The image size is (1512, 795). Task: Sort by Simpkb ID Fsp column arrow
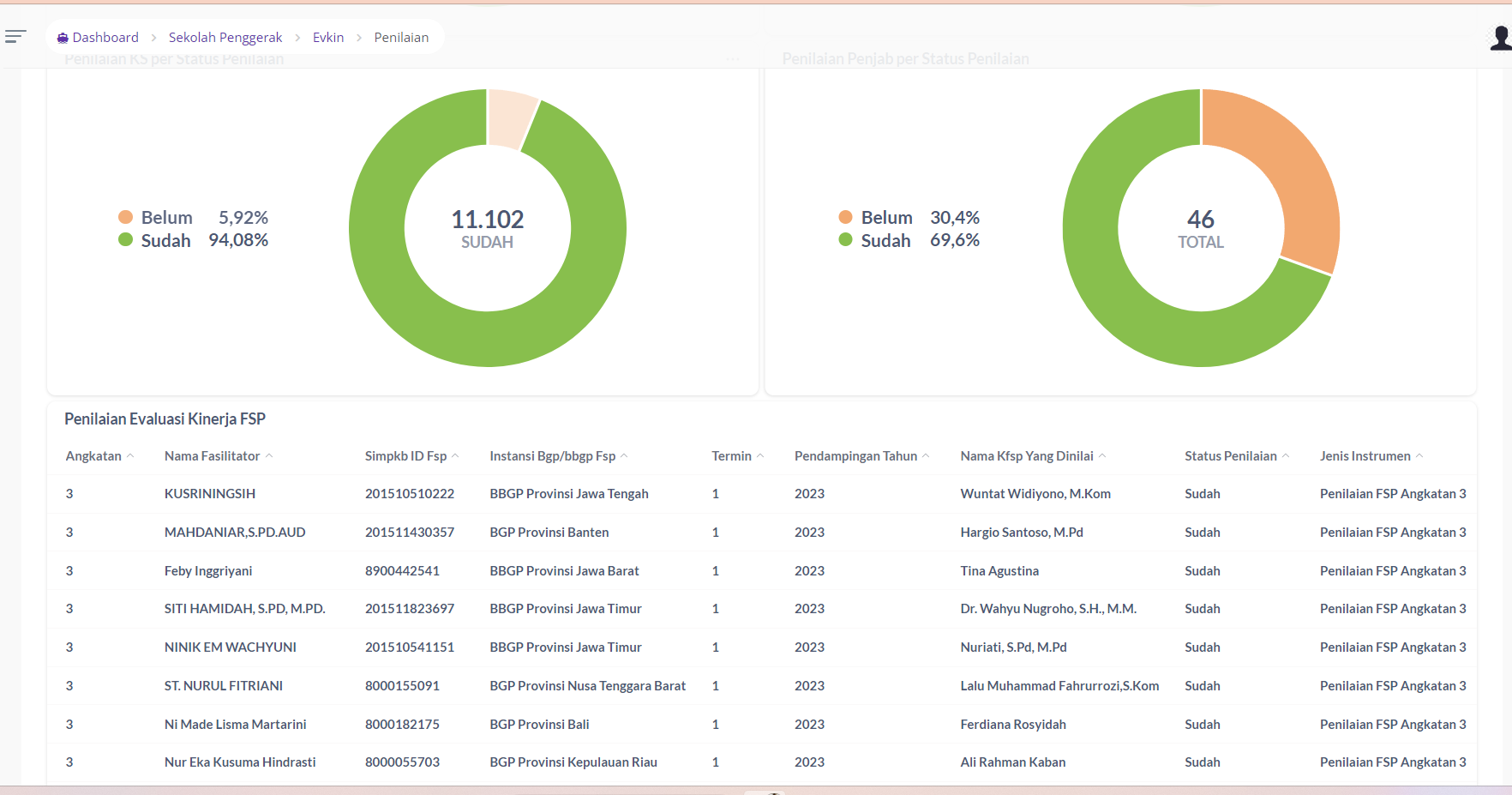click(455, 456)
